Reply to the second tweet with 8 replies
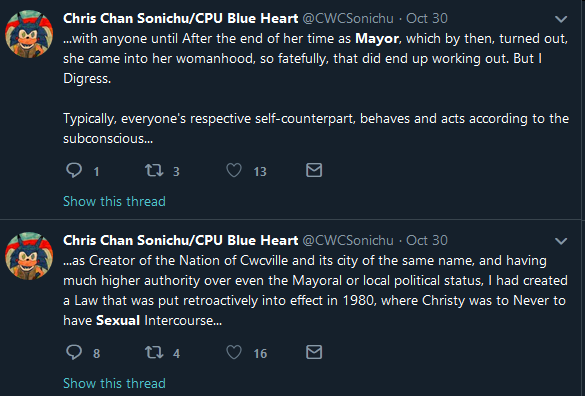This screenshot has width=585, height=396. [74, 352]
